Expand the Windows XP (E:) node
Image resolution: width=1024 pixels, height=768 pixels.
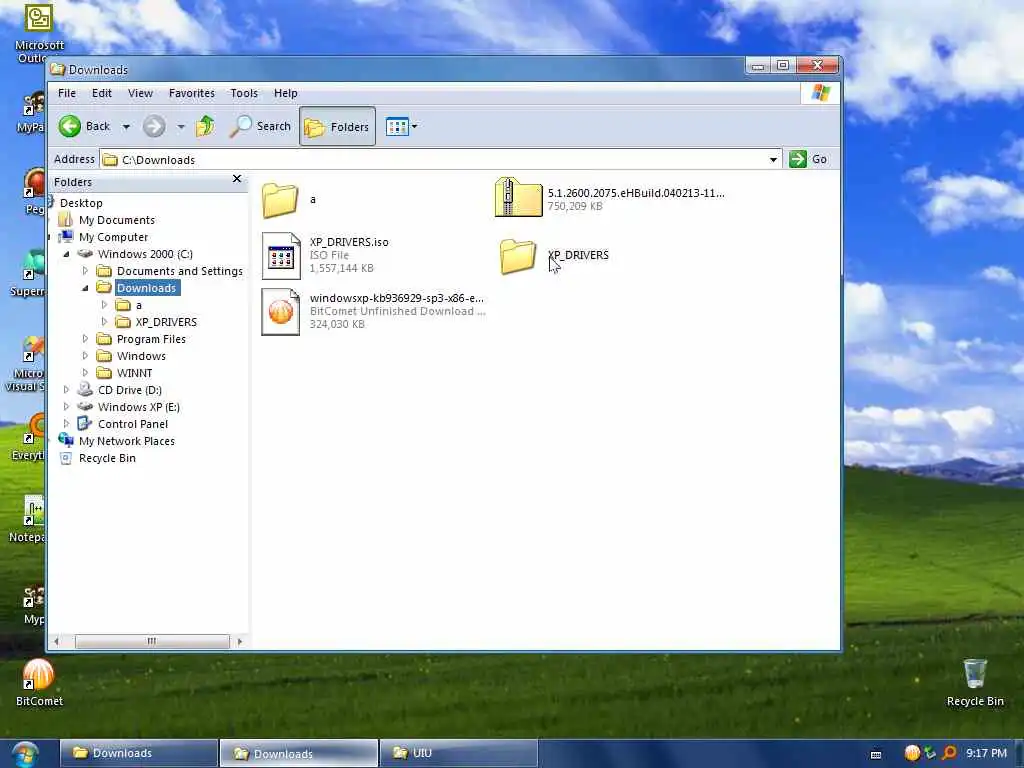66,406
